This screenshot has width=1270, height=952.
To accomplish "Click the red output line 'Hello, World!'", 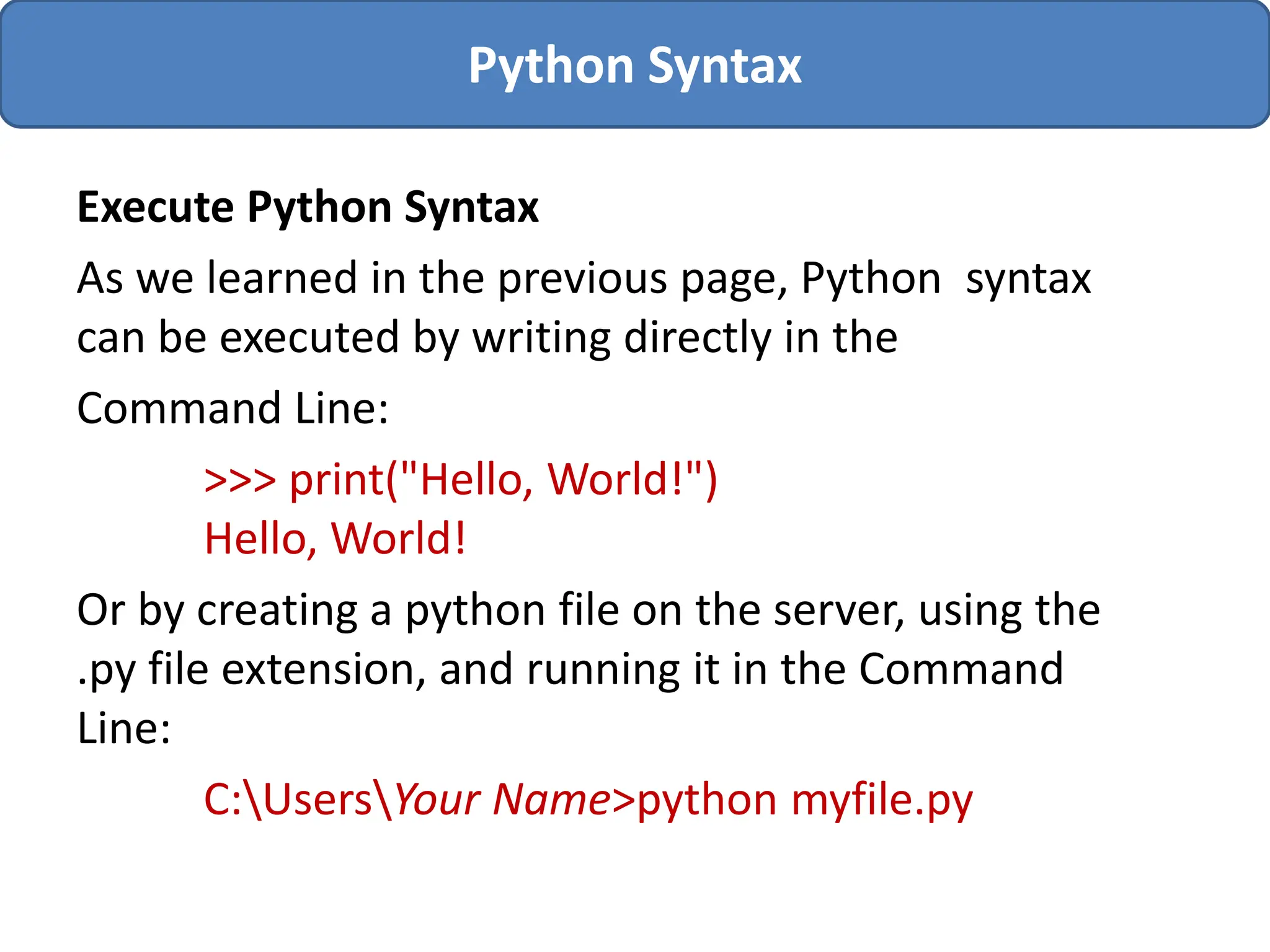I will (335, 539).
